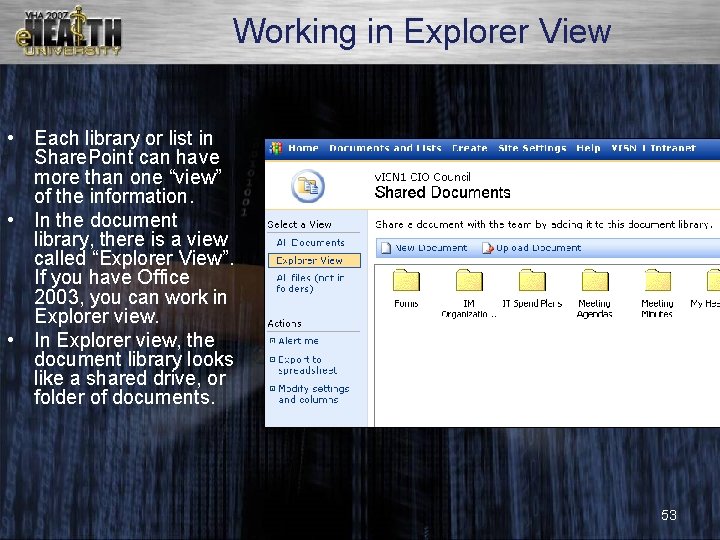Click the IT Spend Plans label
The width and height of the screenshot is (720, 540).
click(x=532, y=304)
